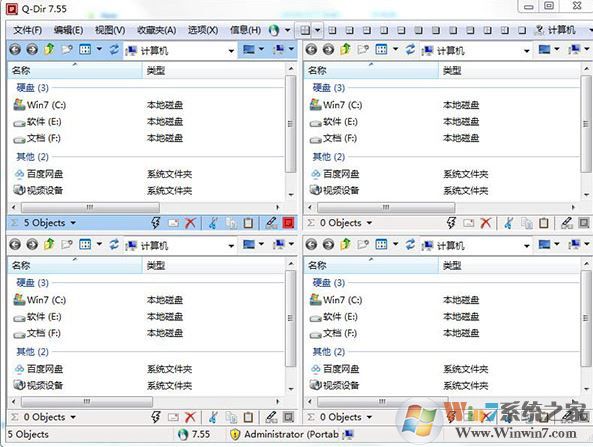
Task: Open view mode dropdown arrow in top-left pane
Action: click(x=99, y=49)
